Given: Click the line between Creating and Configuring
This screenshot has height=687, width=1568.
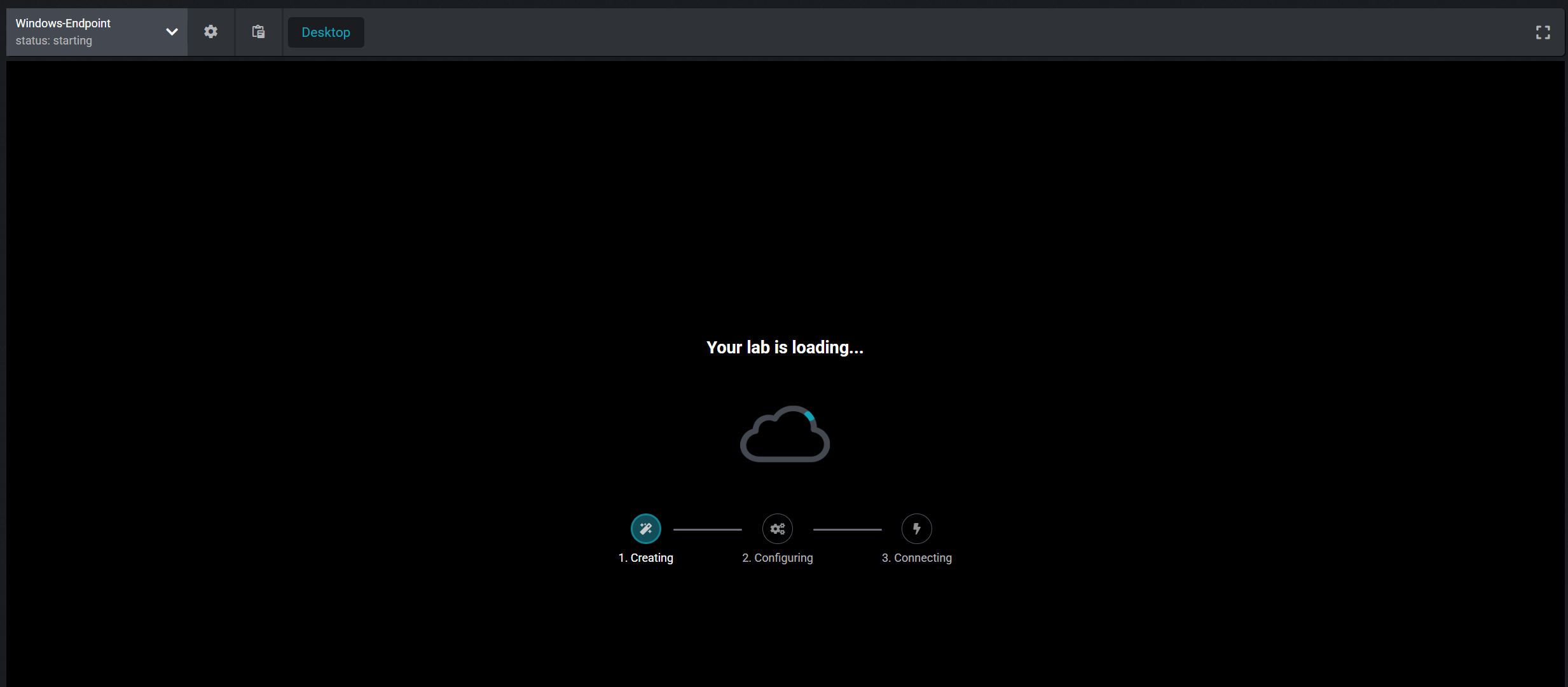Looking at the screenshot, I should [x=707, y=529].
